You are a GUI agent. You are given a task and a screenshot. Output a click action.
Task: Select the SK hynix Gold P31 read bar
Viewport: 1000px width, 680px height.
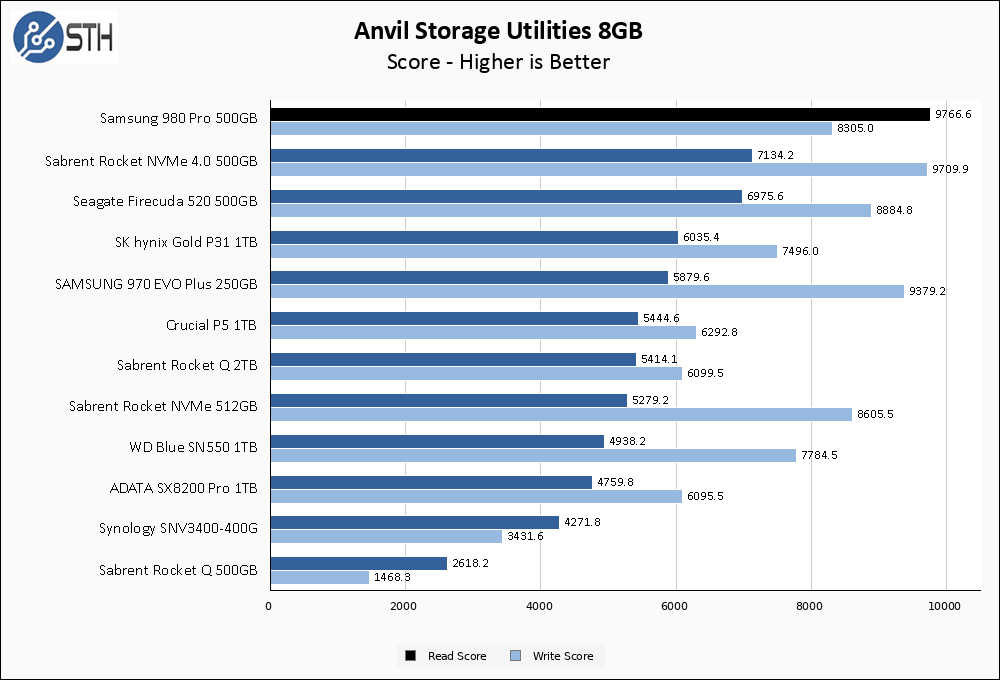pyautogui.click(x=473, y=237)
